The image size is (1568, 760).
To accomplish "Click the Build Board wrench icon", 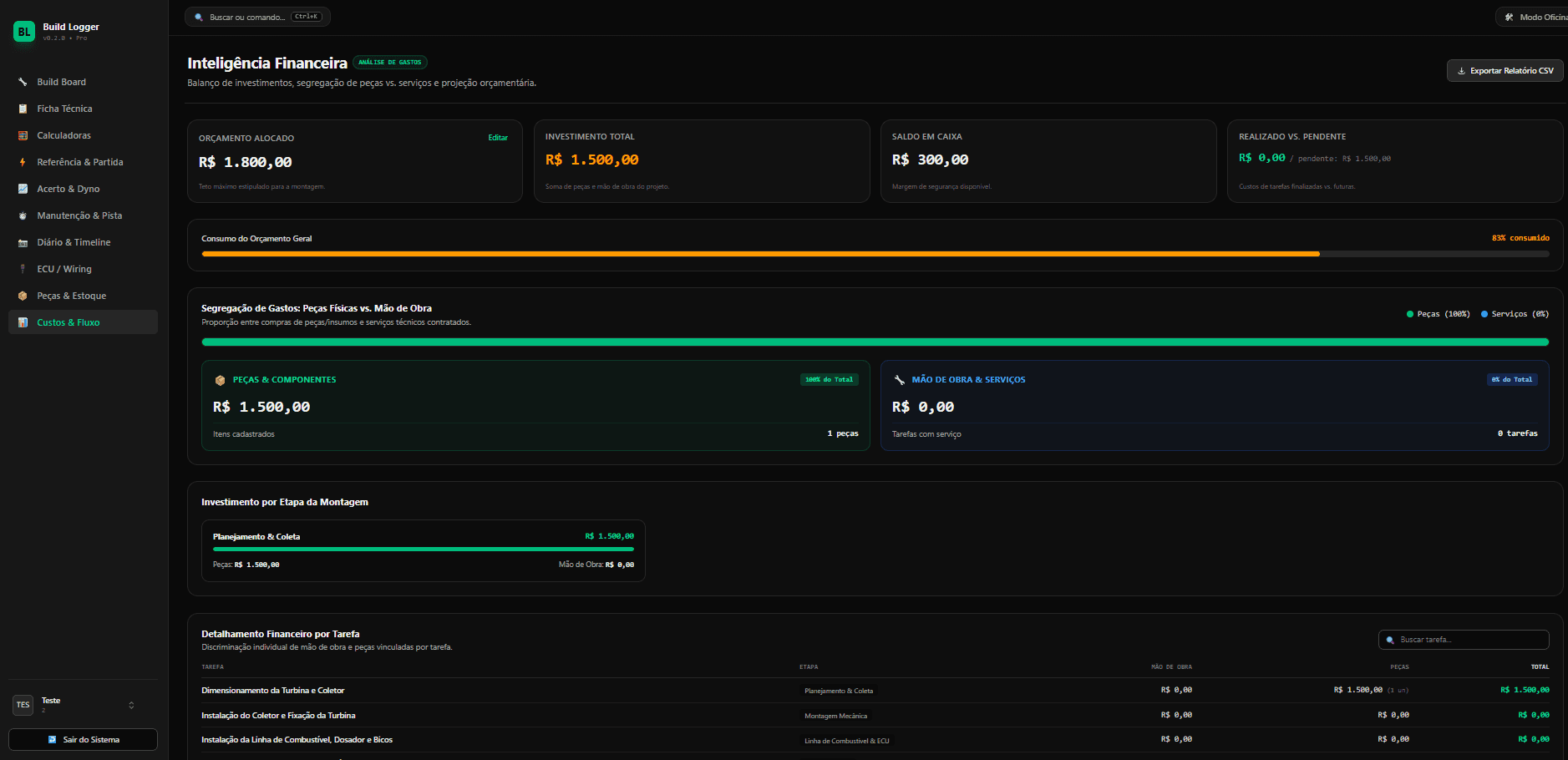I will (x=23, y=82).
